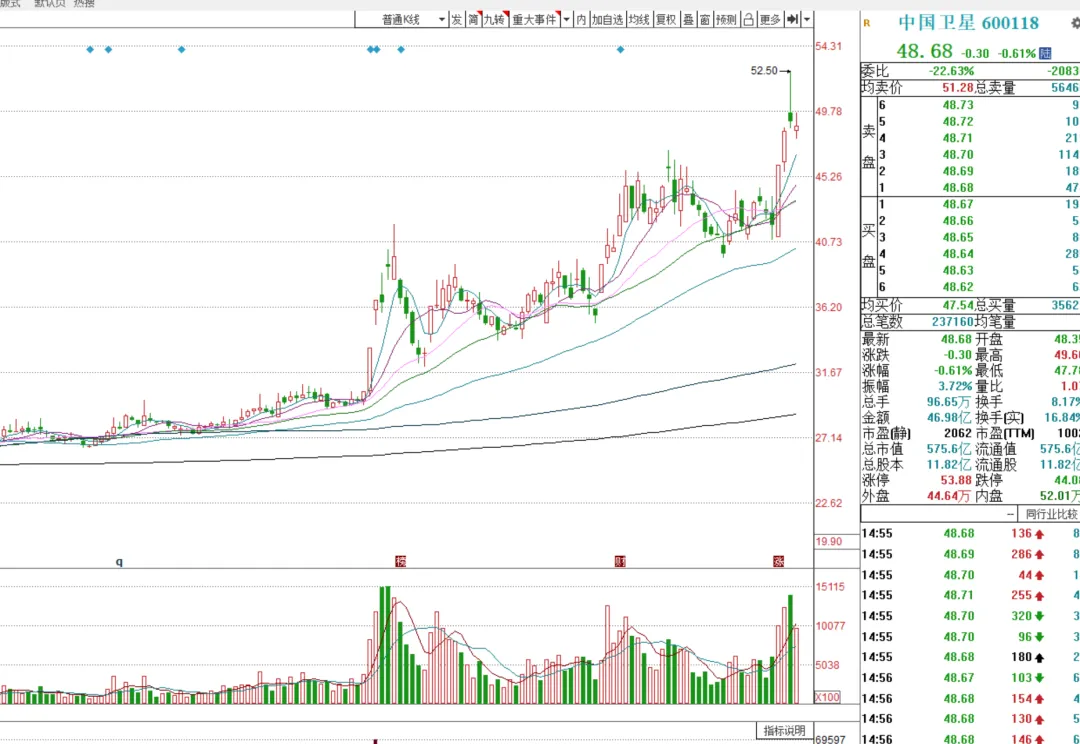
Task: Click the R icon before stock name
Action: [x=866, y=22]
